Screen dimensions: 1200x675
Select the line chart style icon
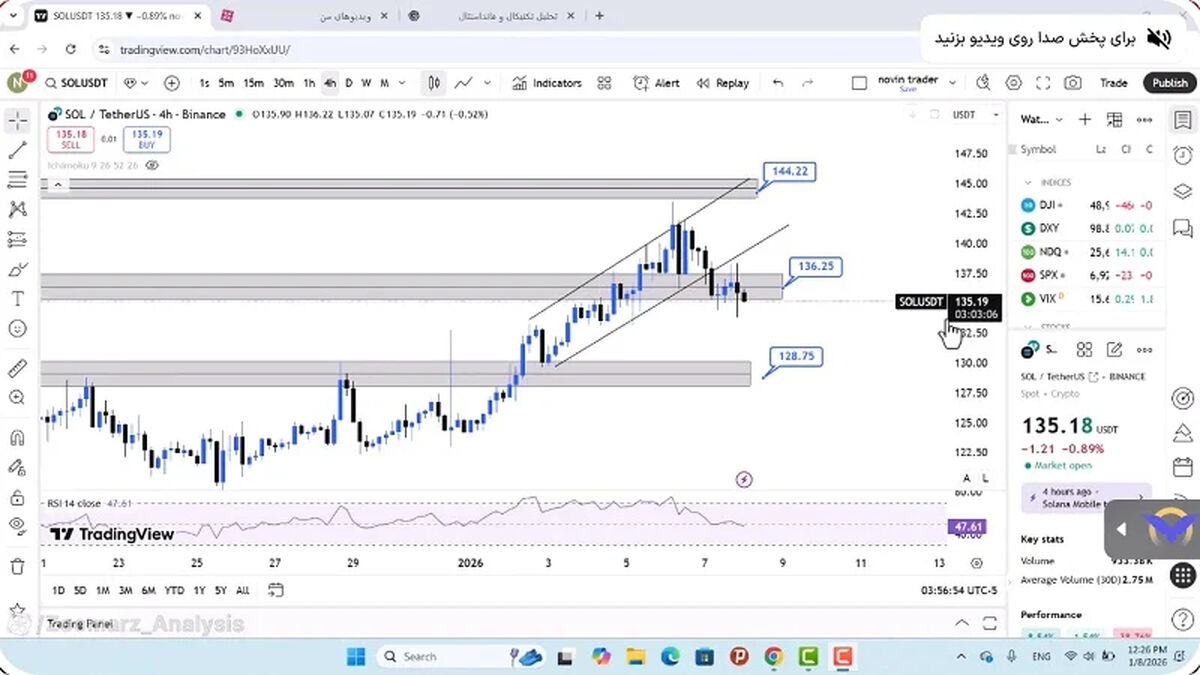[x=464, y=83]
